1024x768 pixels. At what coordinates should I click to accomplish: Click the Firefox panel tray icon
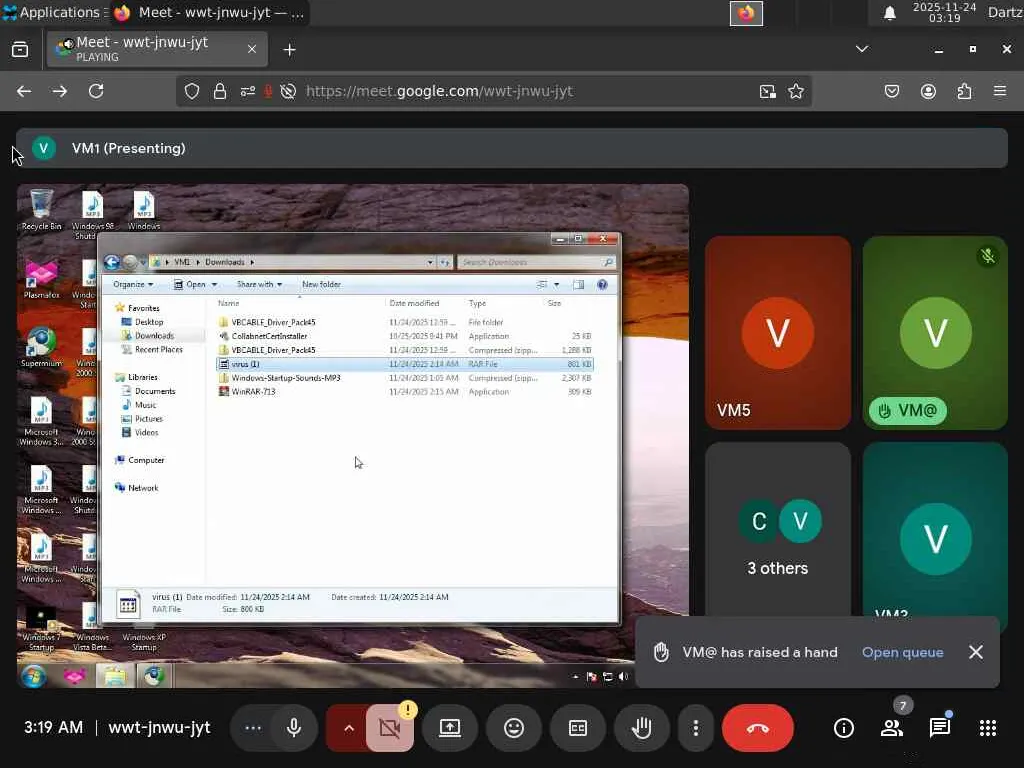click(x=746, y=13)
